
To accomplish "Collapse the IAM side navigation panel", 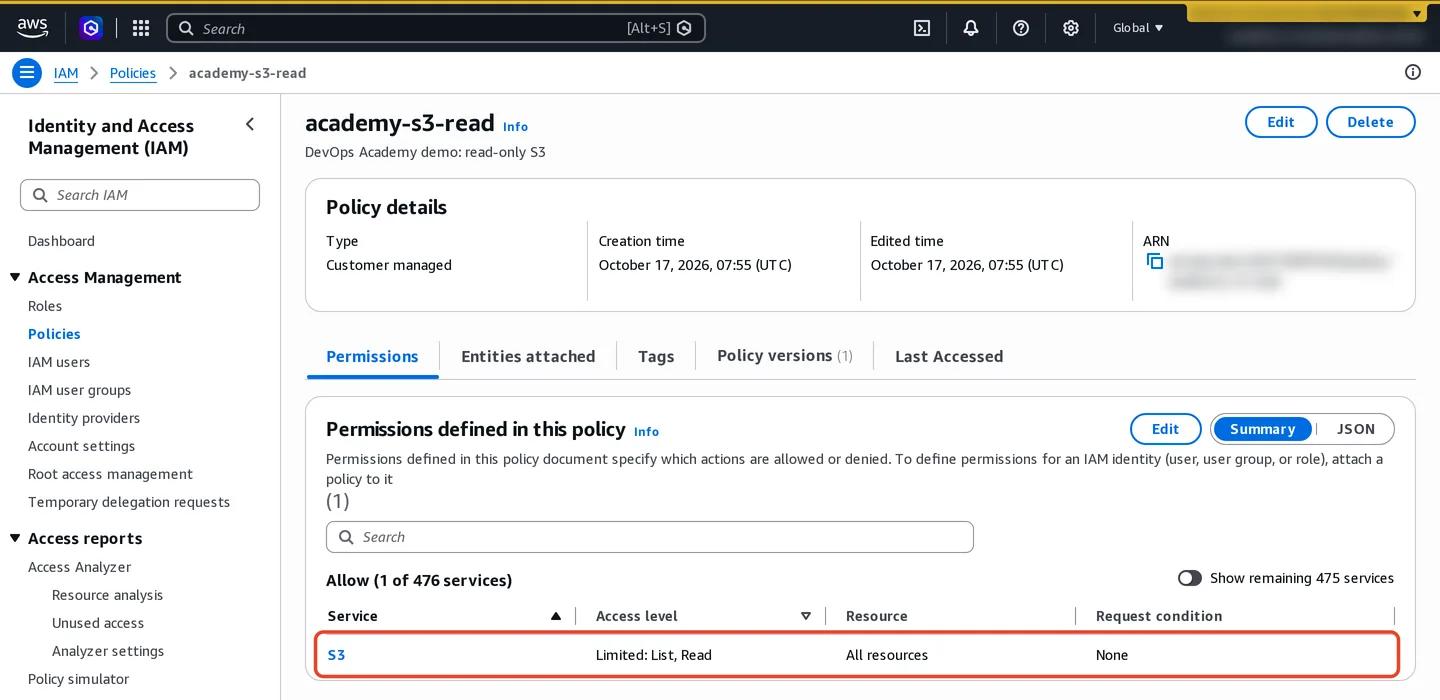I will pos(250,124).
